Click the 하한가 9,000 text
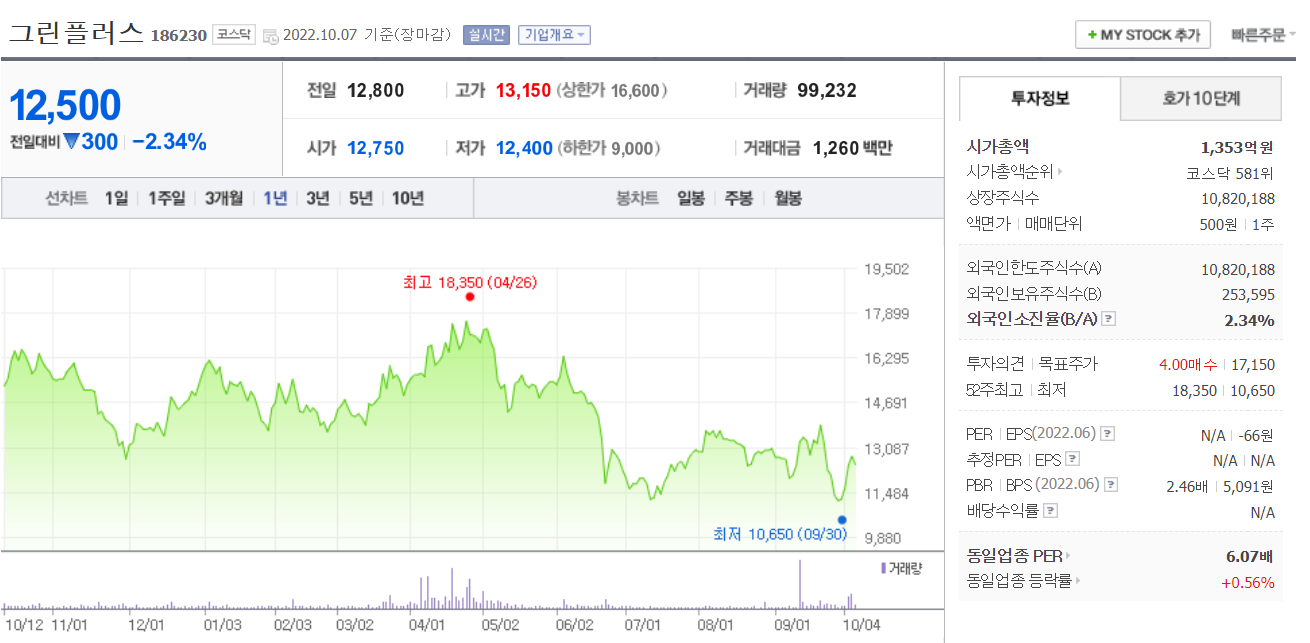The width and height of the screenshot is (1310, 643). click(608, 149)
